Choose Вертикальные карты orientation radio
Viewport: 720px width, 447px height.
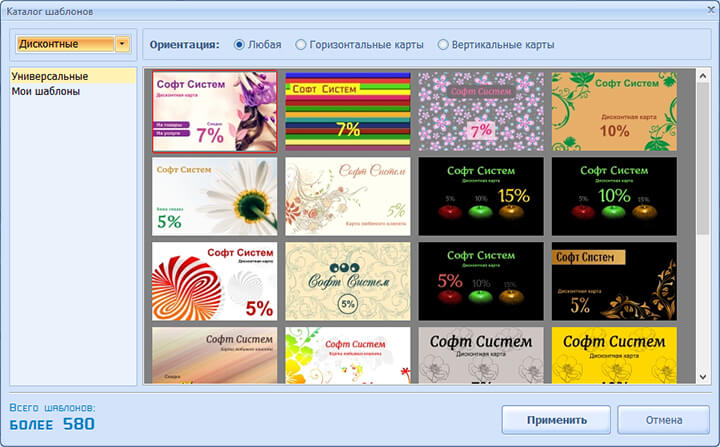[443, 45]
